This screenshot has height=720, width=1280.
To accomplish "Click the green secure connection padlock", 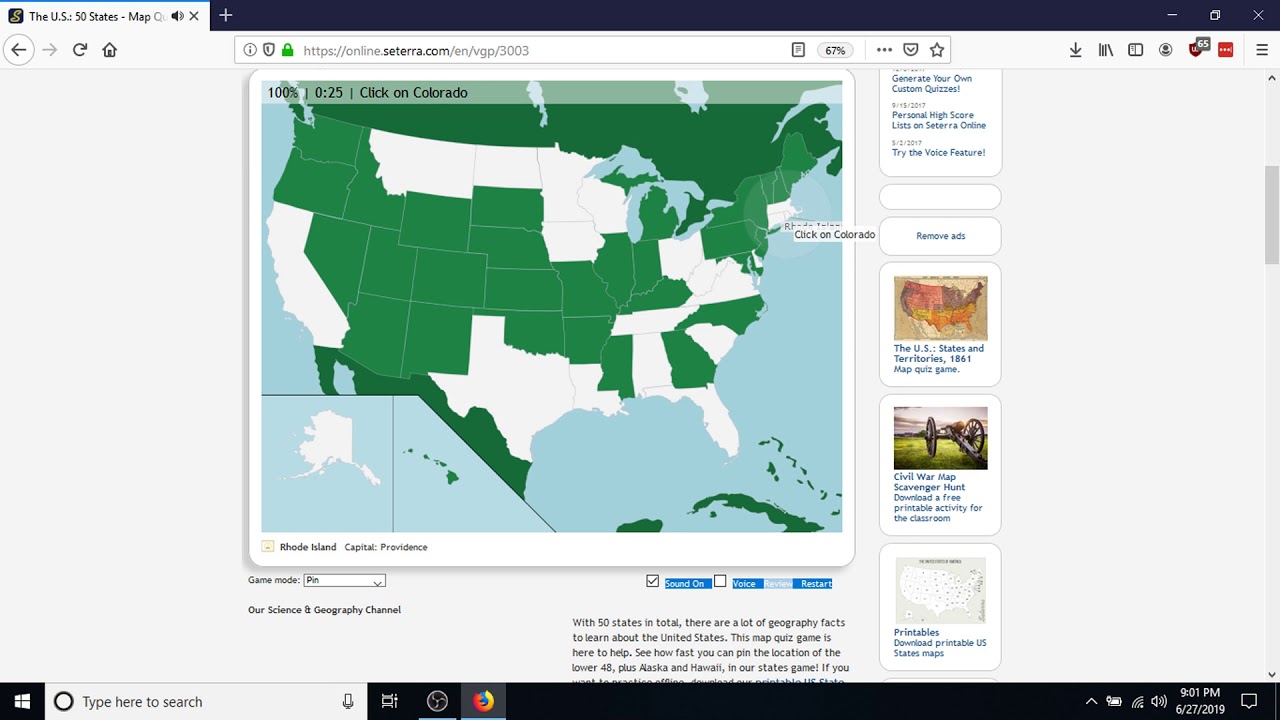I will (288, 50).
